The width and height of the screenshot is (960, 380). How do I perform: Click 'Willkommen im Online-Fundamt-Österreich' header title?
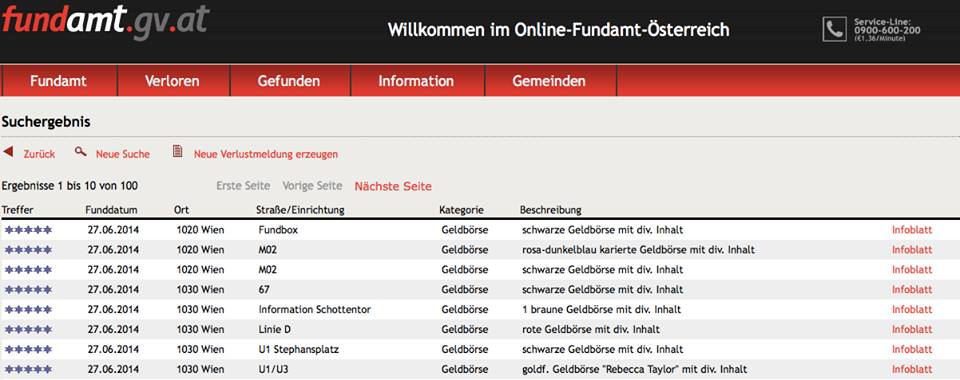(558, 29)
